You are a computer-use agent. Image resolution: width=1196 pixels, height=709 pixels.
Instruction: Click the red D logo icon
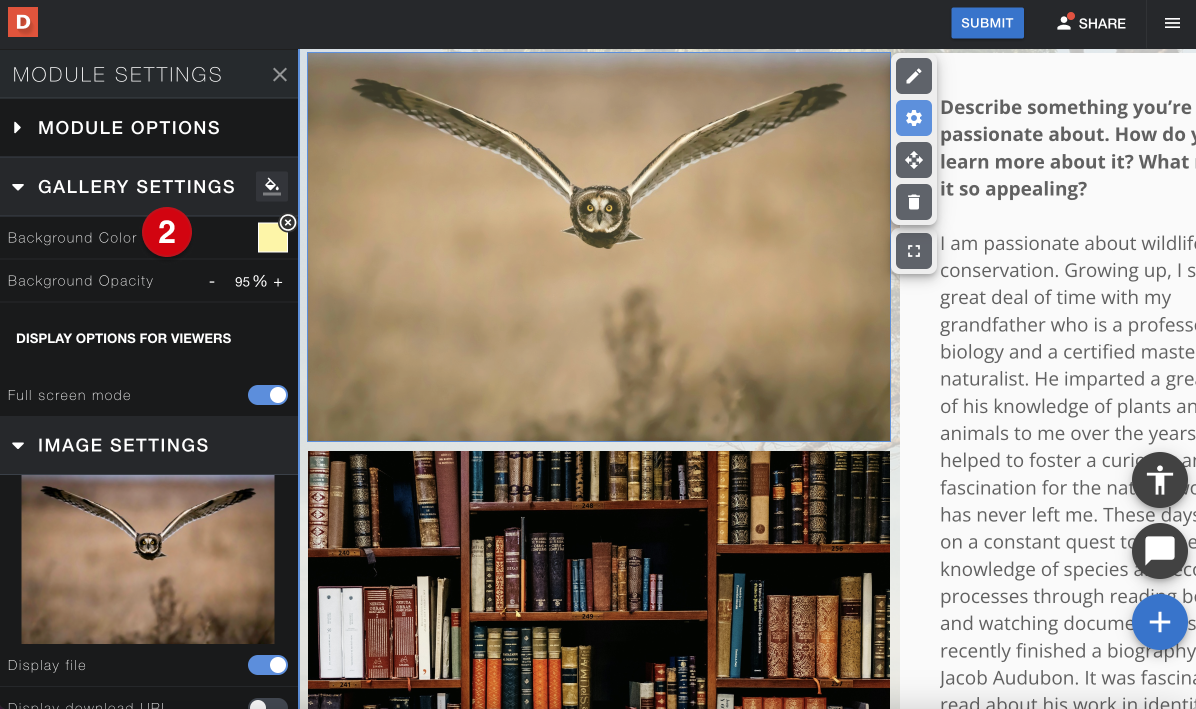tap(23, 22)
